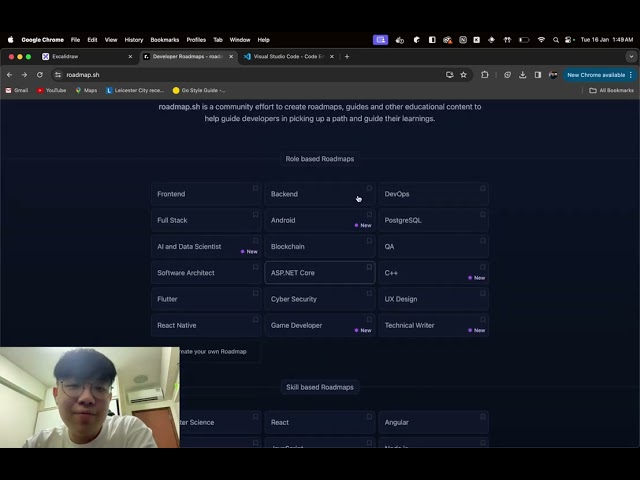Bookmark the Blockchain roadmap card
The height and width of the screenshot is (480, 640).
point(369,241)
